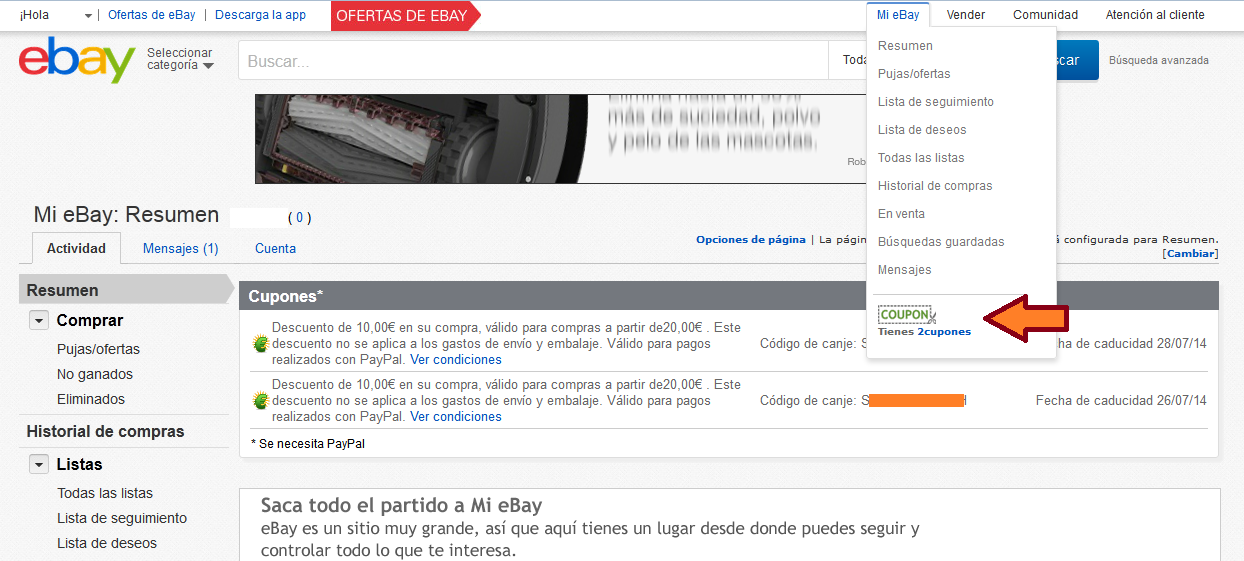
Task: Select Resumen in the Mi eBay dropdown
Action: [905, 46]
